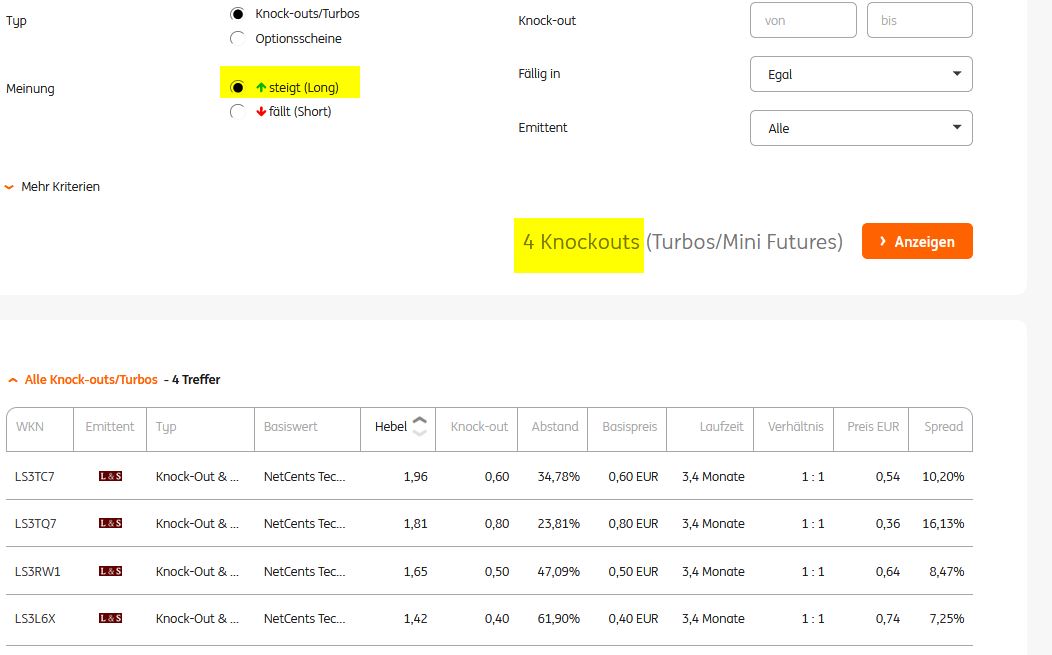1052x655 pixels.
Task: Click the L&S logo in the LS3RW1 row
Action: pyautogui.click(x=110, y=571)
